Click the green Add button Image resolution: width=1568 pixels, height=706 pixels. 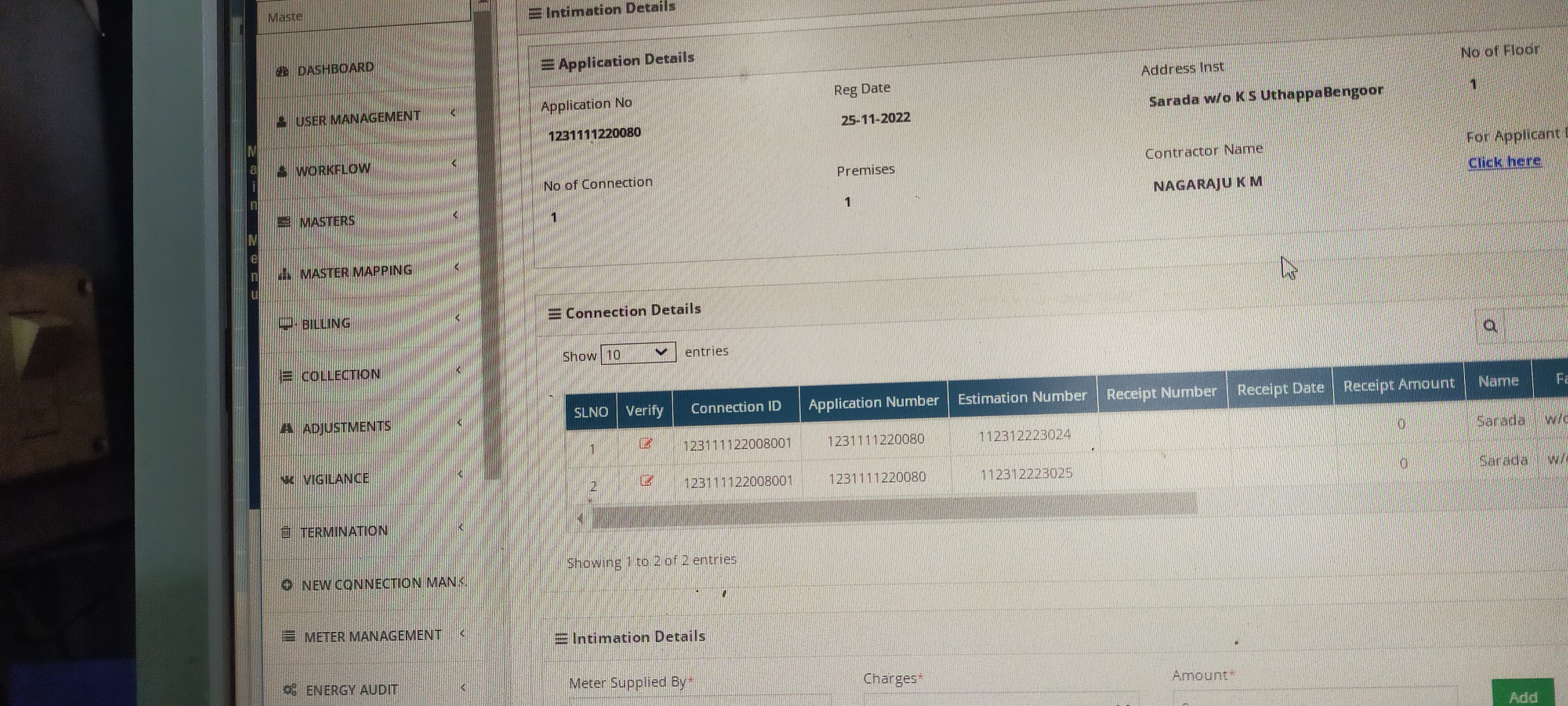click(x=1523, y=696)
